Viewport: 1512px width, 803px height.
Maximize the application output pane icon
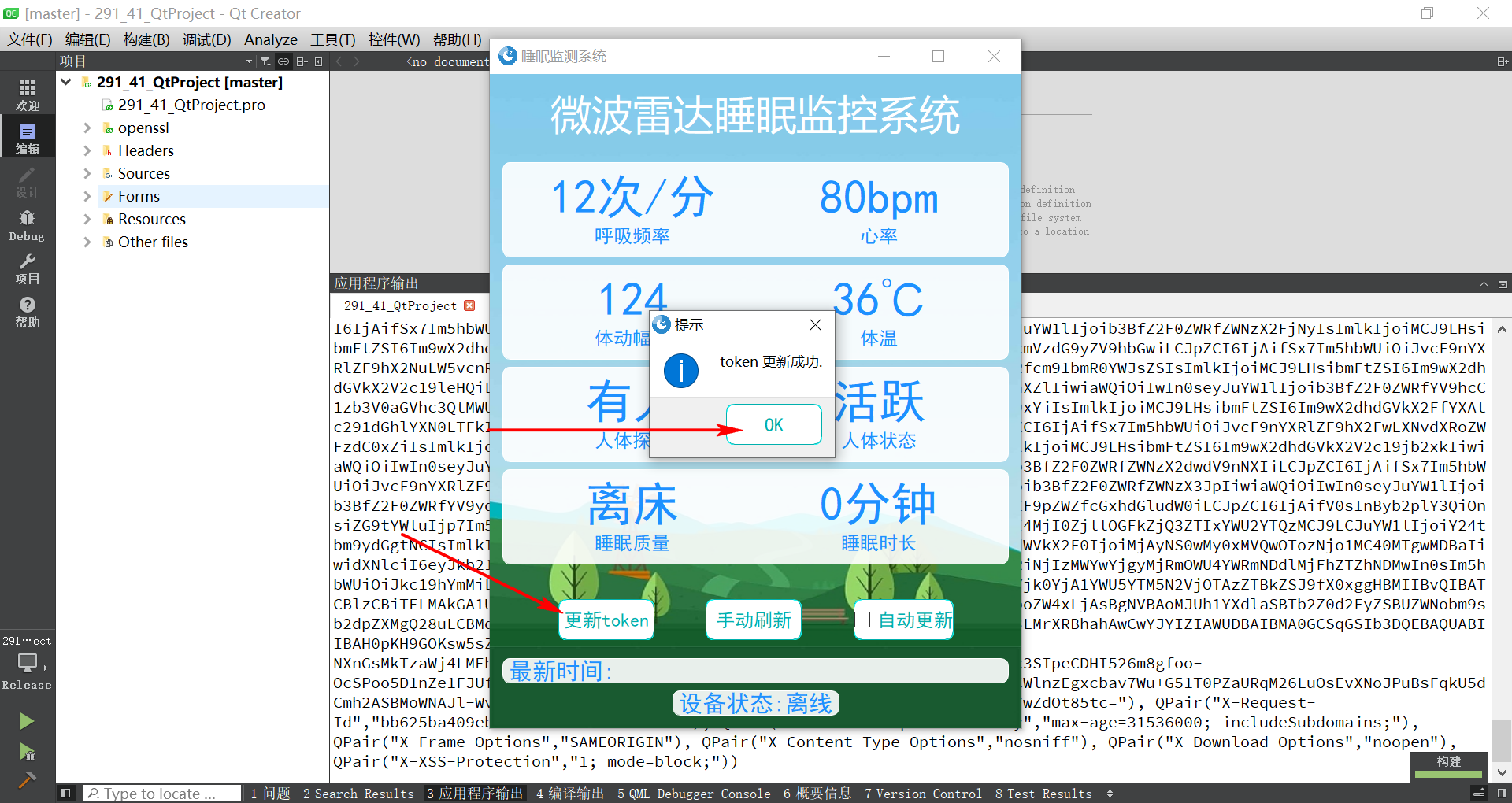pyautogui.click(x=1503, y=284)
